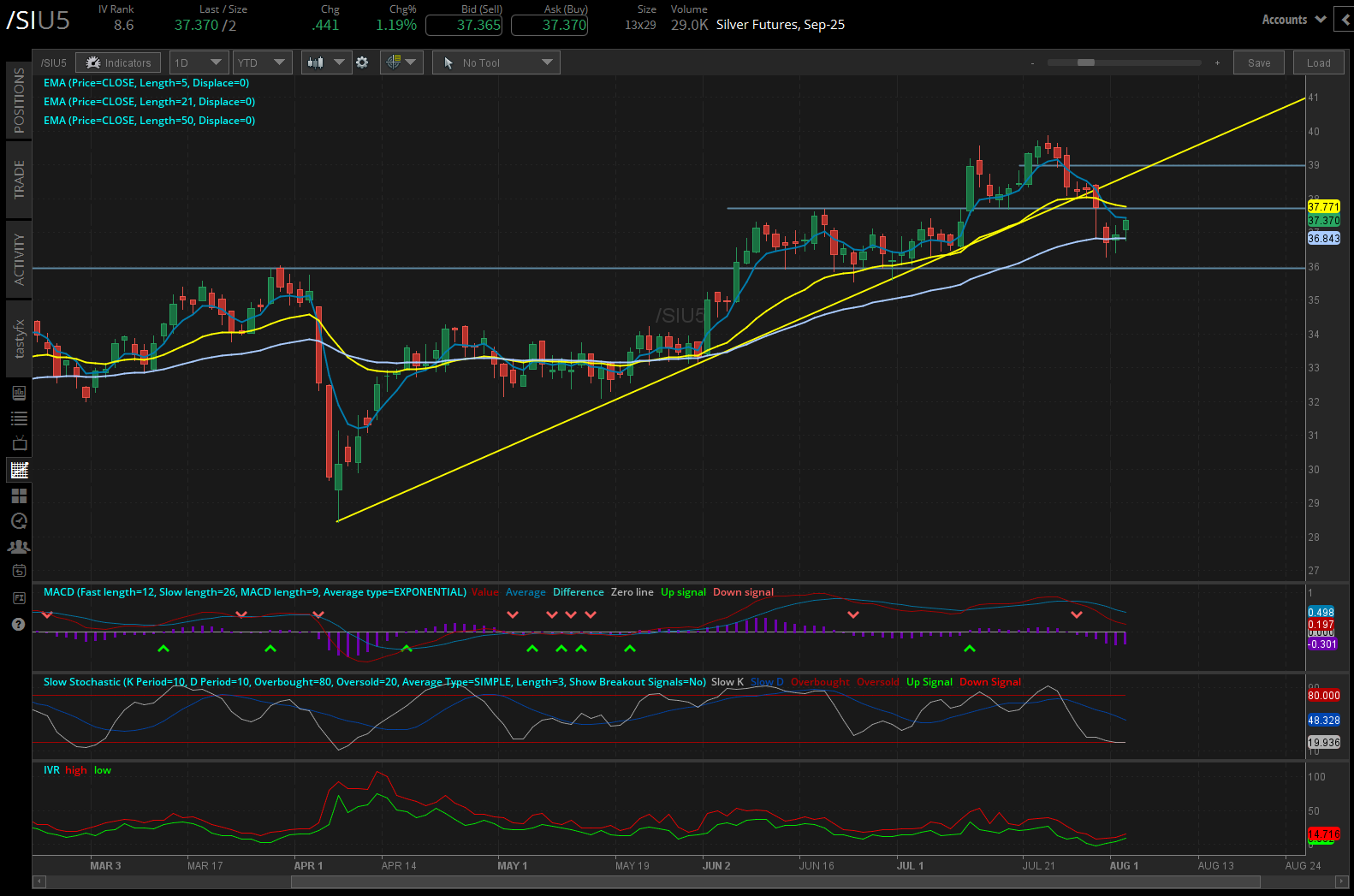The height and width of the screenshot is (896, 1354).
Task: Click the candlestick chart style icon
Action: click(x=316, y=62)
